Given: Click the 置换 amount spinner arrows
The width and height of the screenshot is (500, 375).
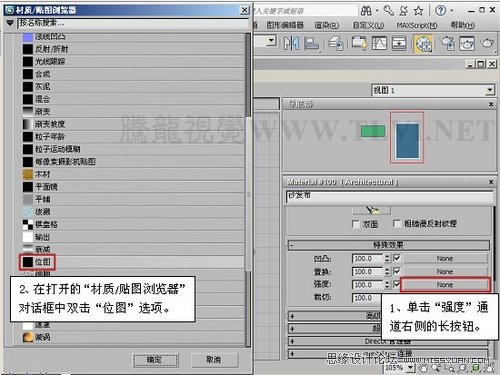Looking at the screenshot, I should click(387, 271).
